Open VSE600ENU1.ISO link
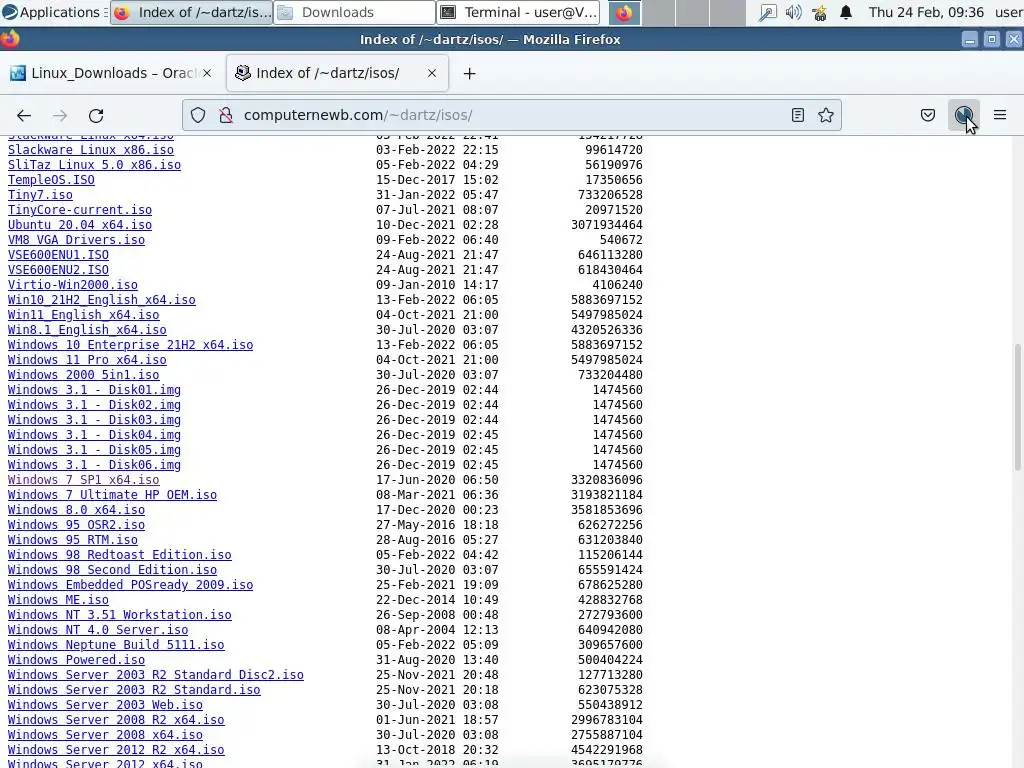1024x768 pixels. 58,255
